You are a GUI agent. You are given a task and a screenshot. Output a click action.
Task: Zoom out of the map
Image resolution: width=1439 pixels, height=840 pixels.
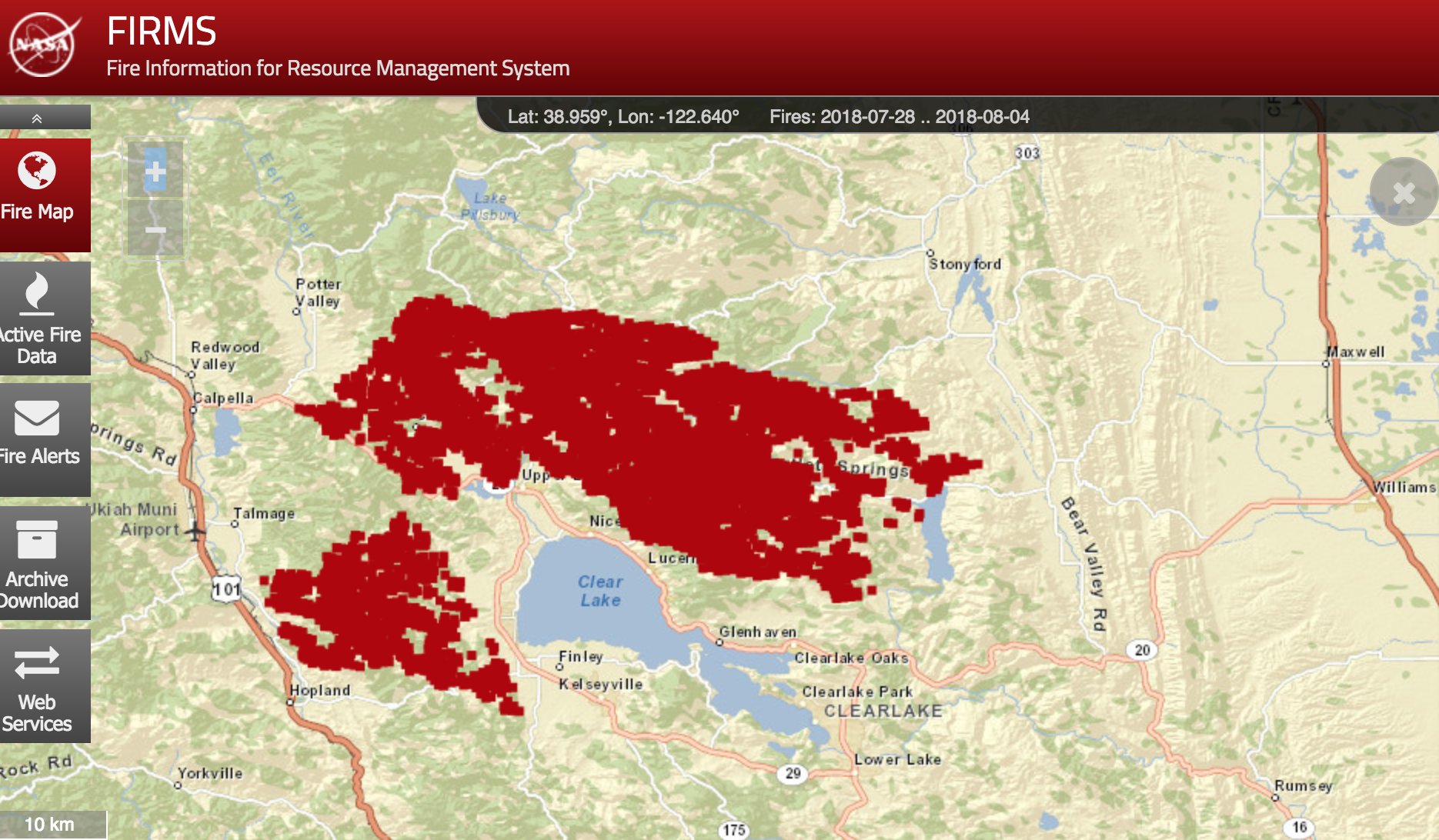(x=155, y=228)
